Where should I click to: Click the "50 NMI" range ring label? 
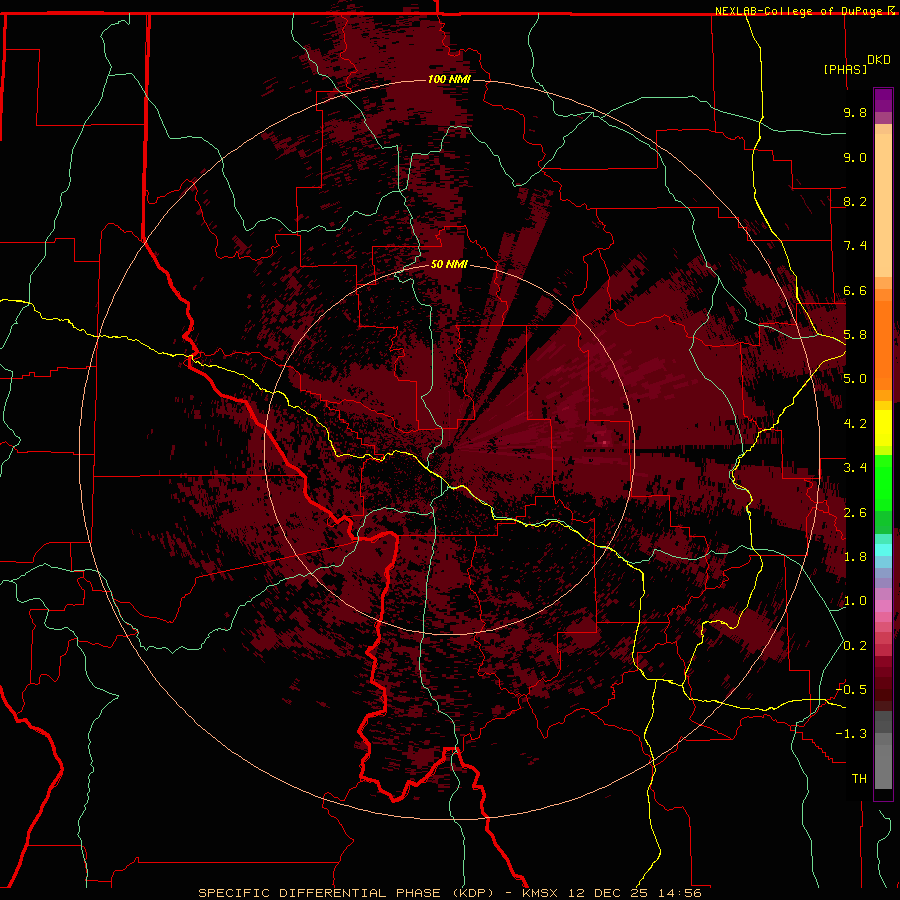point(449,264)
